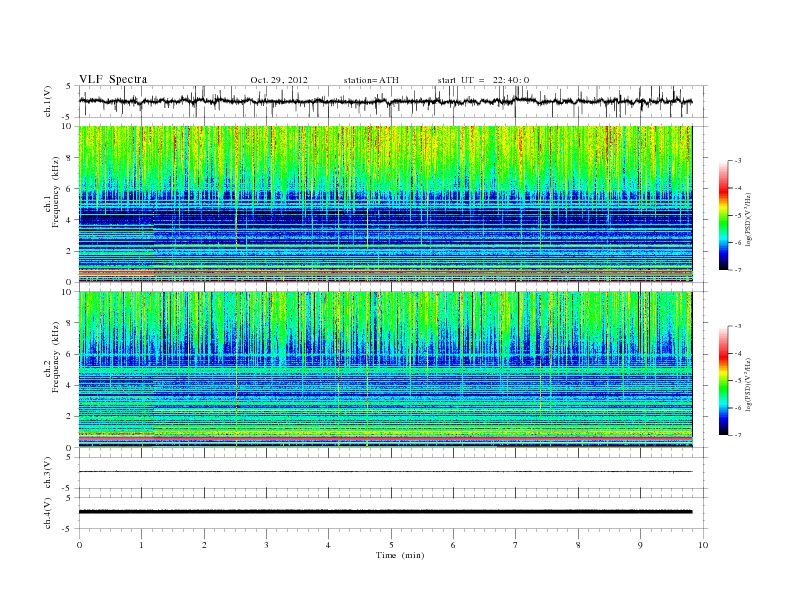
Task: Select the date "Oct. 29, 2012"
Action: click(279, 80)
